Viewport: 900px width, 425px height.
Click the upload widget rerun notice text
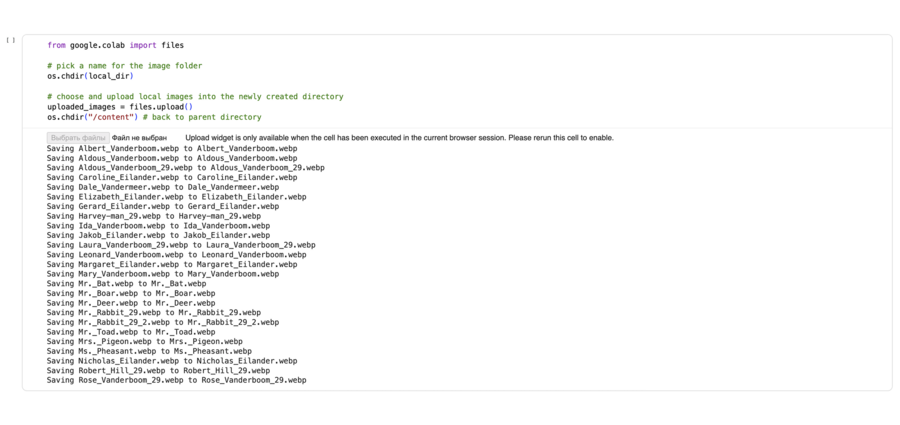point(399,138)
